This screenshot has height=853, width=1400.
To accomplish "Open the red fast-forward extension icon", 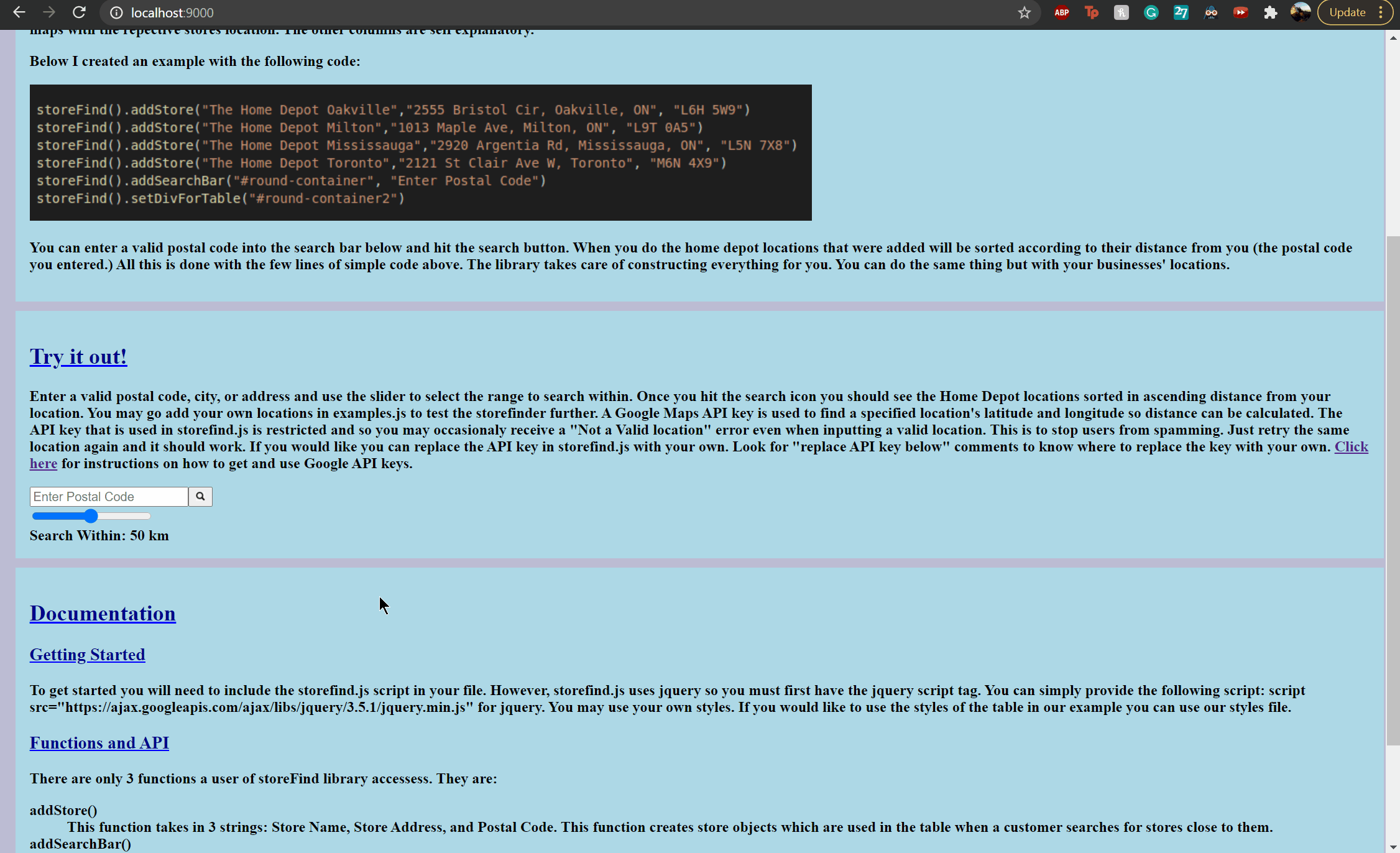I will (x=1241, y=12).
